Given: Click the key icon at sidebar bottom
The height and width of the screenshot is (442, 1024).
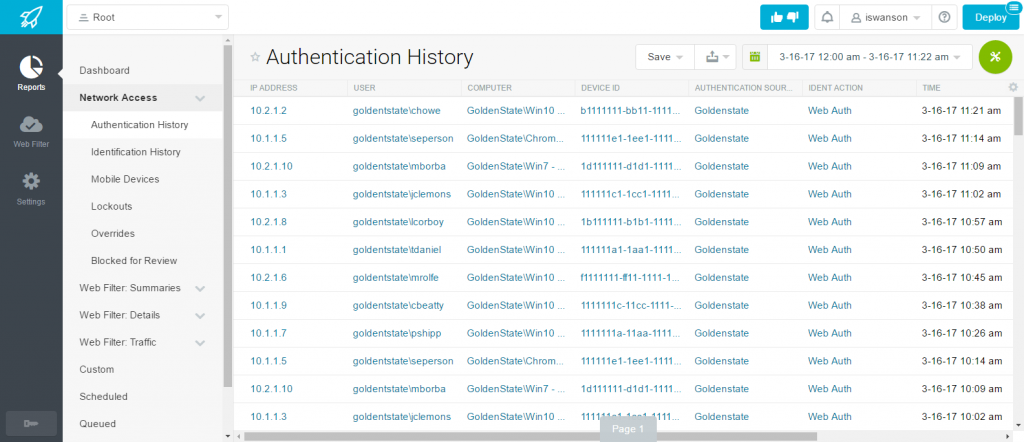Looking at the screenshot, I should click(x=31, y=424).
